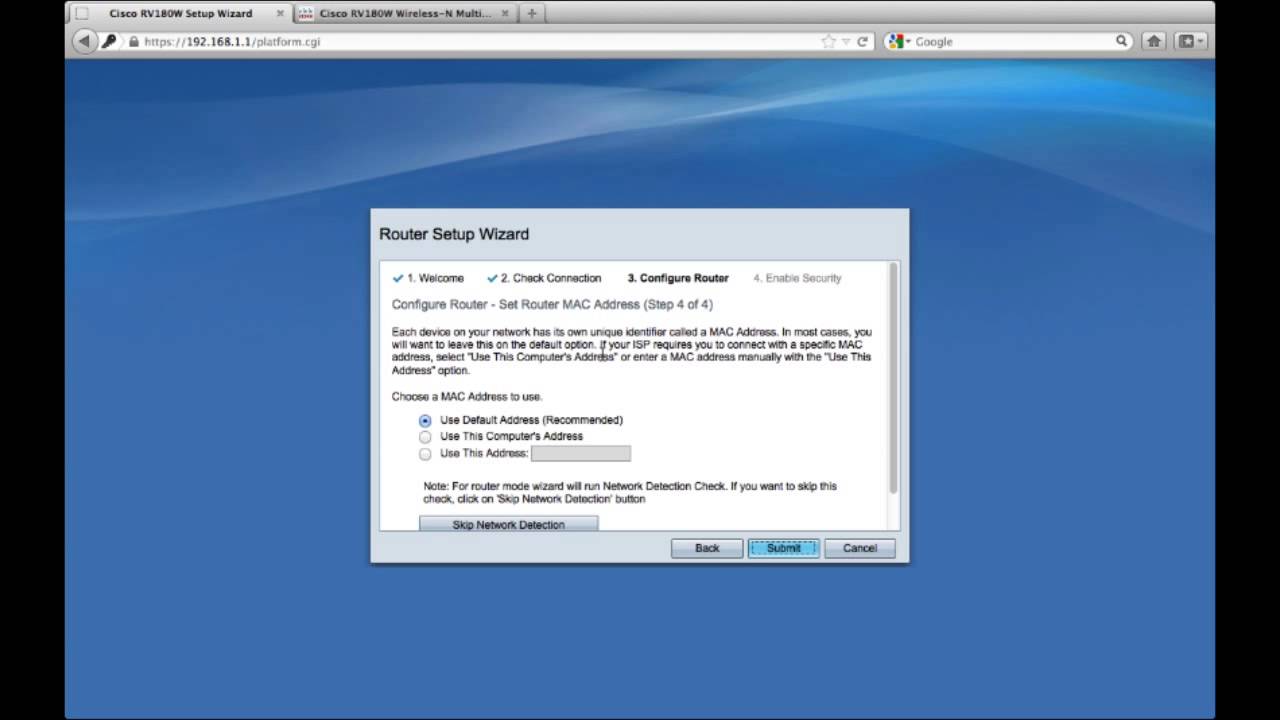Click the search magnifier icon

pos(1122,41)
